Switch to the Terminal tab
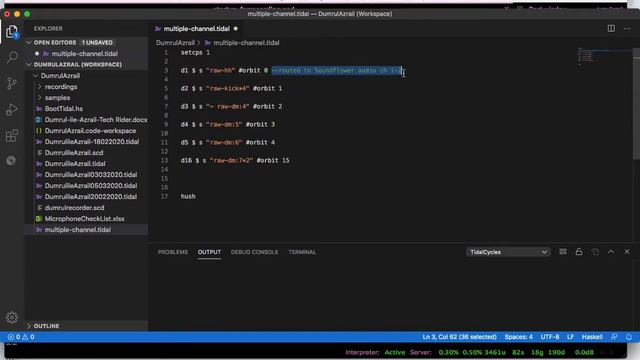This screenshot has height=360, width=640. click(302, 252)
